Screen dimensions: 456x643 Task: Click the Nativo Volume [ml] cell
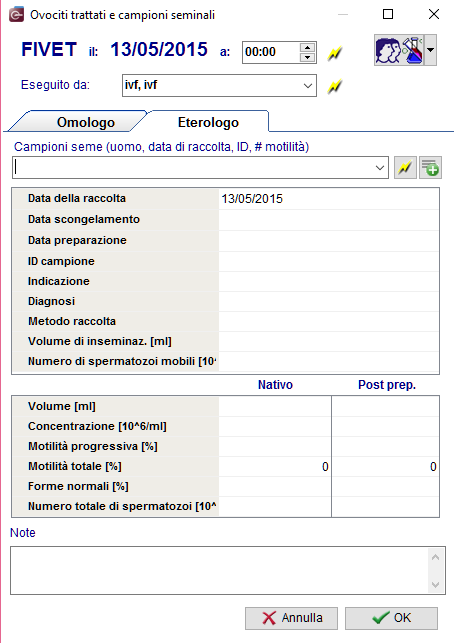(x=275, y=406)
